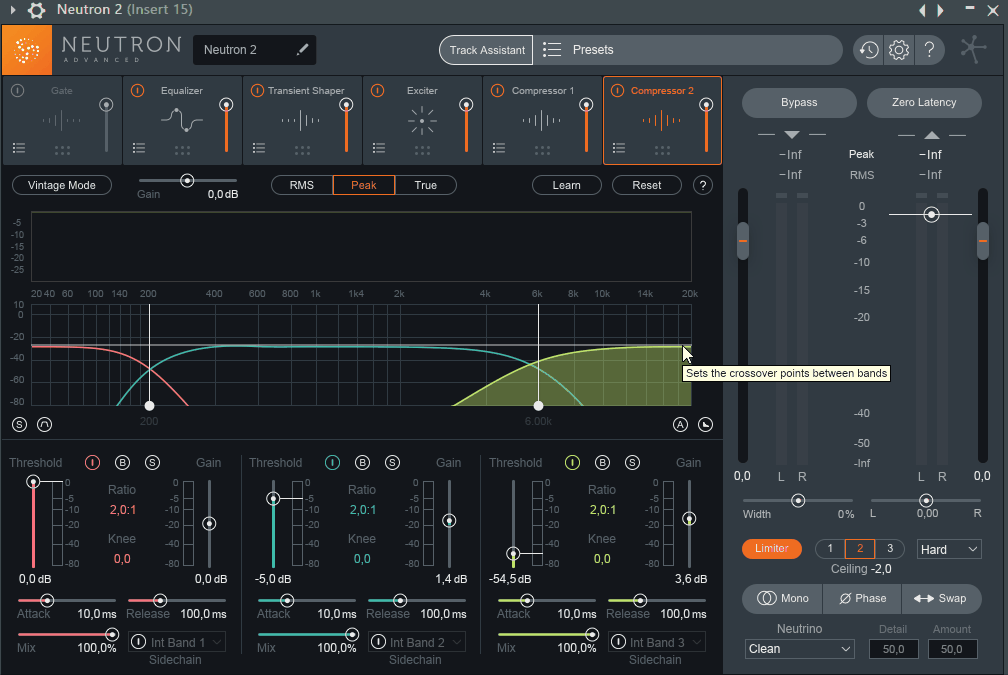
Task: Adjust the compressor Gain slider handle
Action: pos(187,181)
